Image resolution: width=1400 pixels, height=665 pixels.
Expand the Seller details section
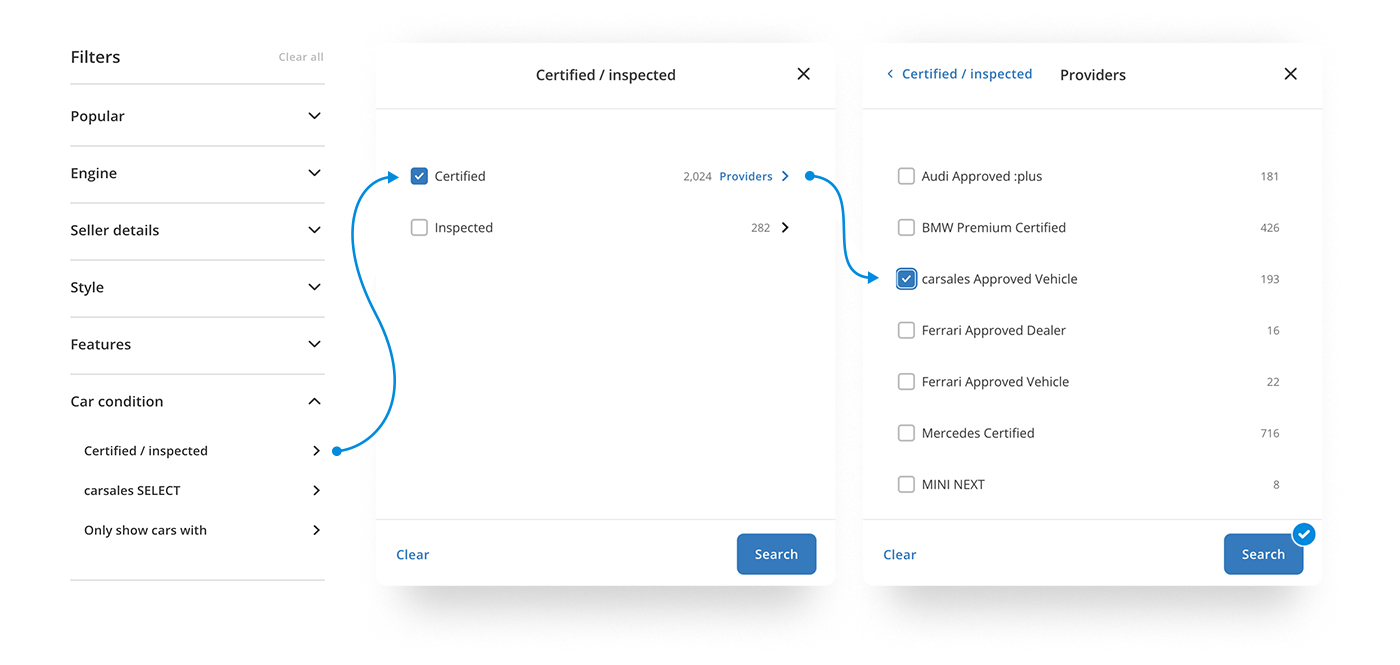tap(314, 230)
